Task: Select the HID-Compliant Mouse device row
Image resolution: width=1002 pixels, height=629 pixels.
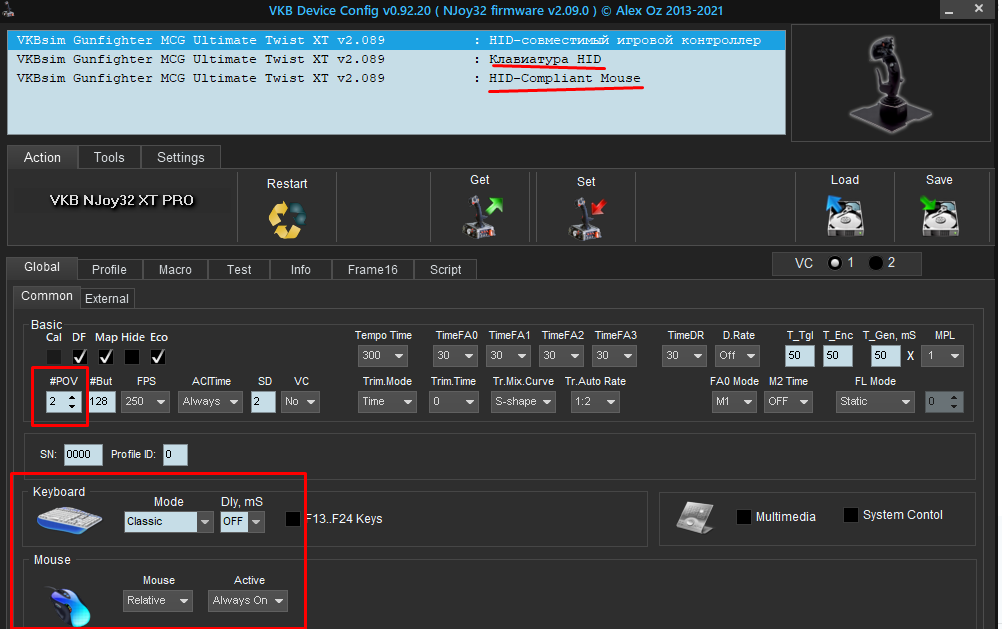Action: 396,79
